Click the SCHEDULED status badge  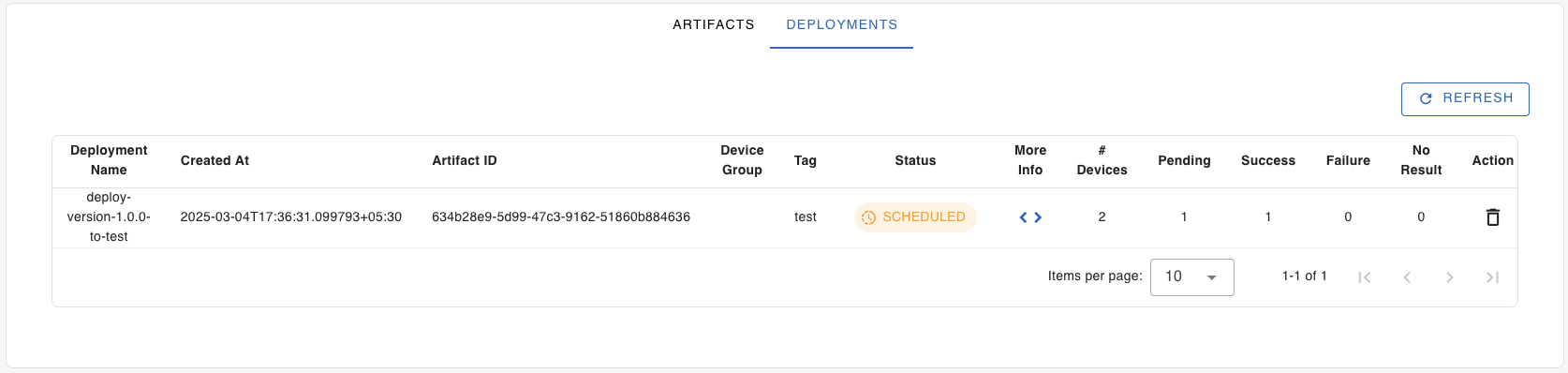pyautogui.click(x=915, y=217)
